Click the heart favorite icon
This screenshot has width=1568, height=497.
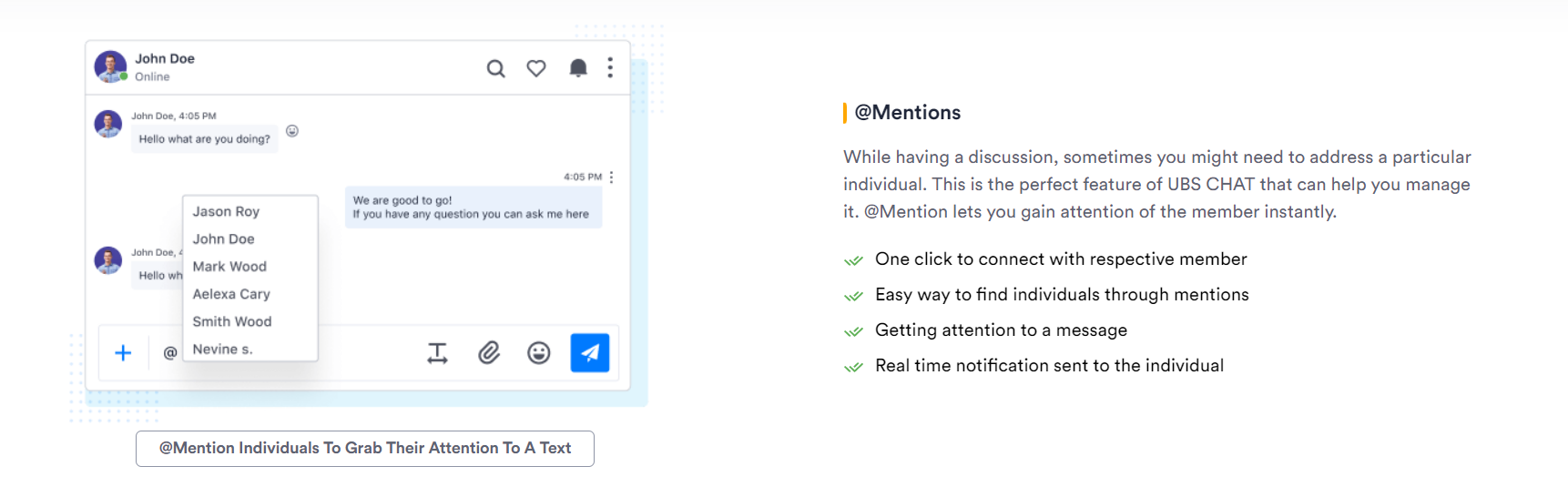tap(536, 68)
